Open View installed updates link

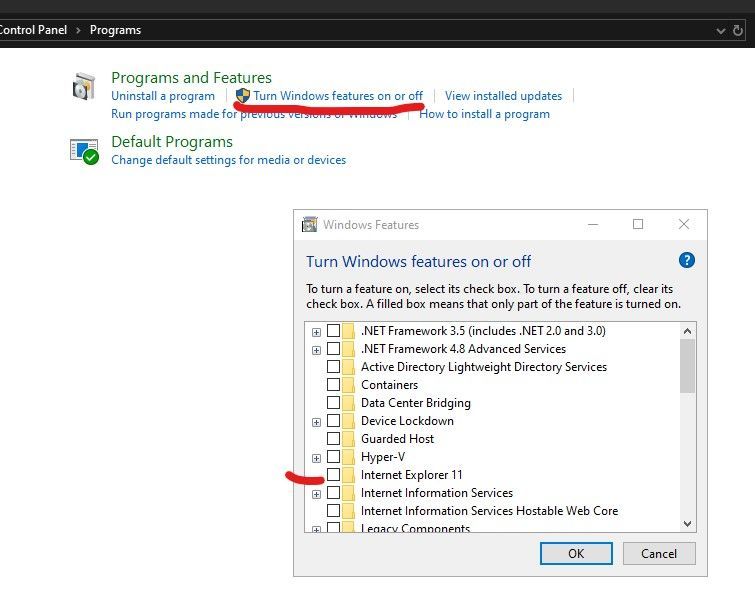click(x=503, y=96)
